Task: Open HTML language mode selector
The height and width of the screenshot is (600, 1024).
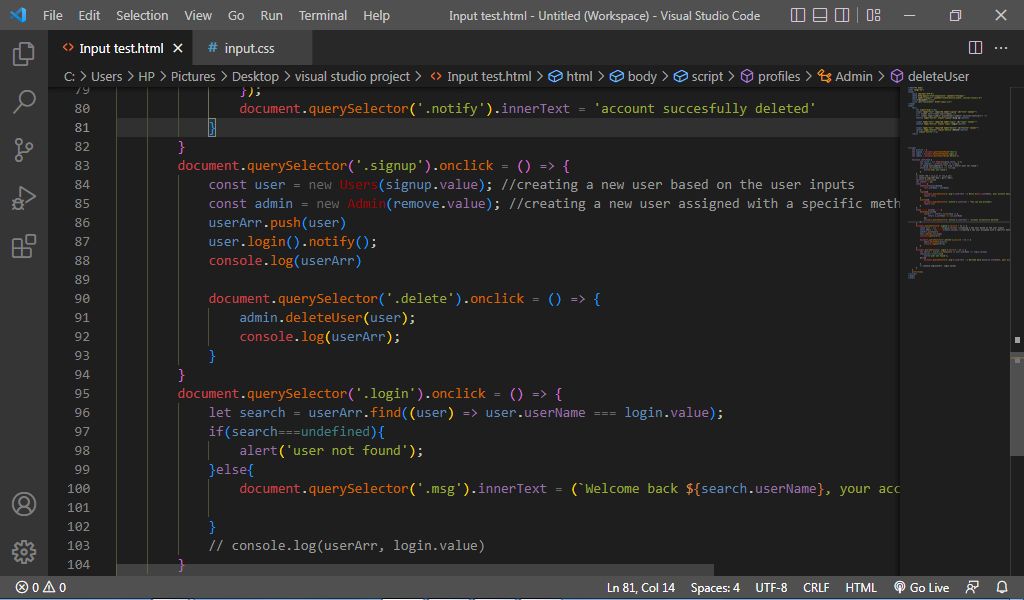Action: (x=861, y=588)
